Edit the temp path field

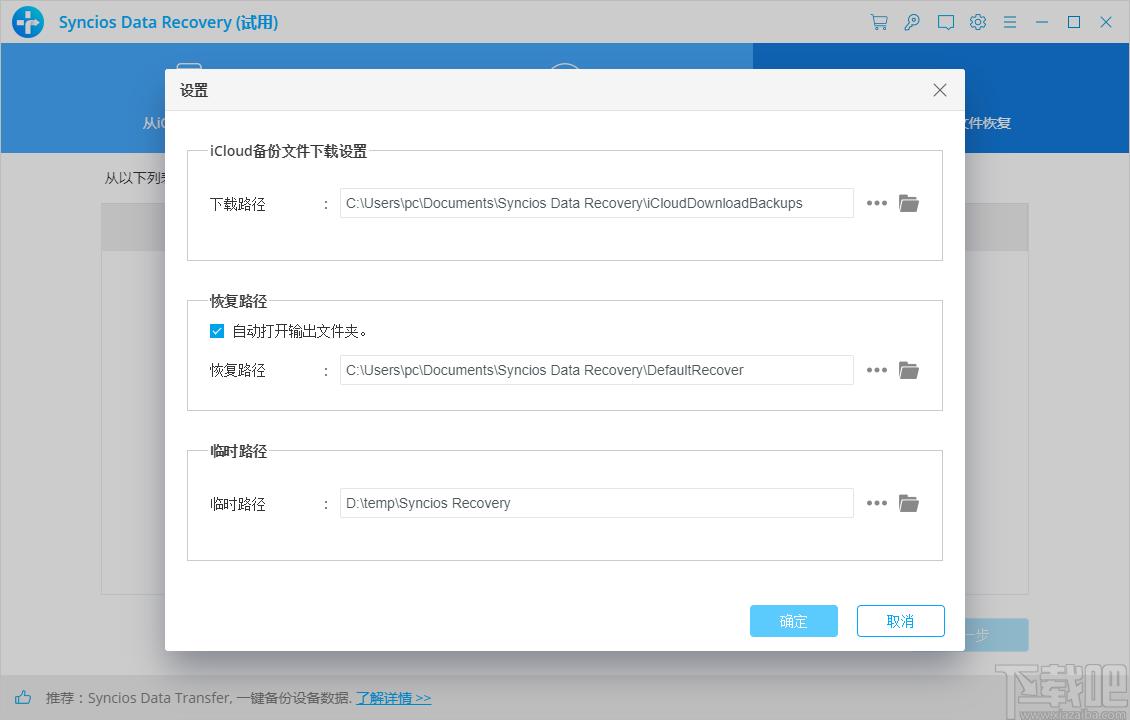tap(597, 503)
